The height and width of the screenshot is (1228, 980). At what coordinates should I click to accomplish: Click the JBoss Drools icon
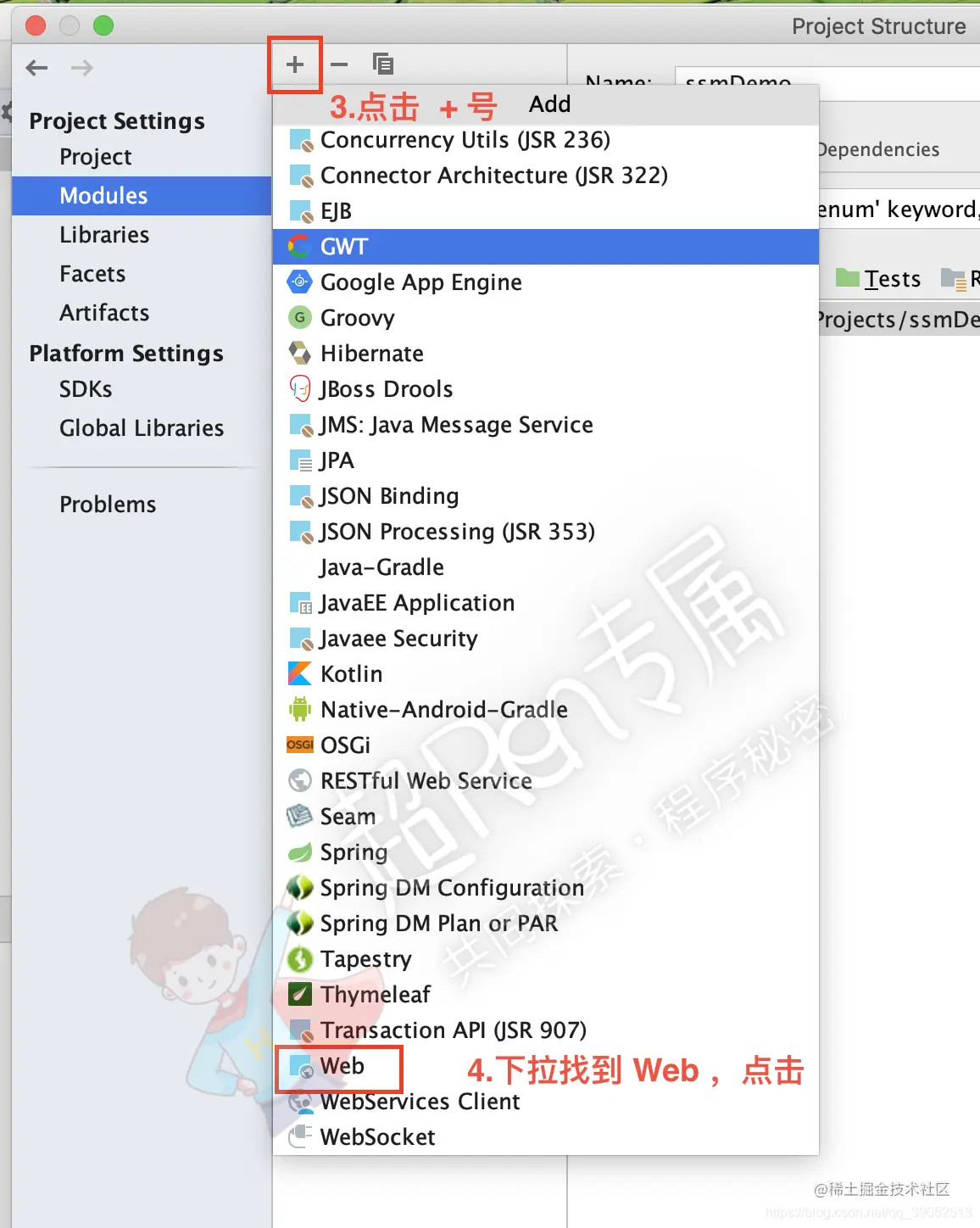pyautogui.click(x=300, y=389)
